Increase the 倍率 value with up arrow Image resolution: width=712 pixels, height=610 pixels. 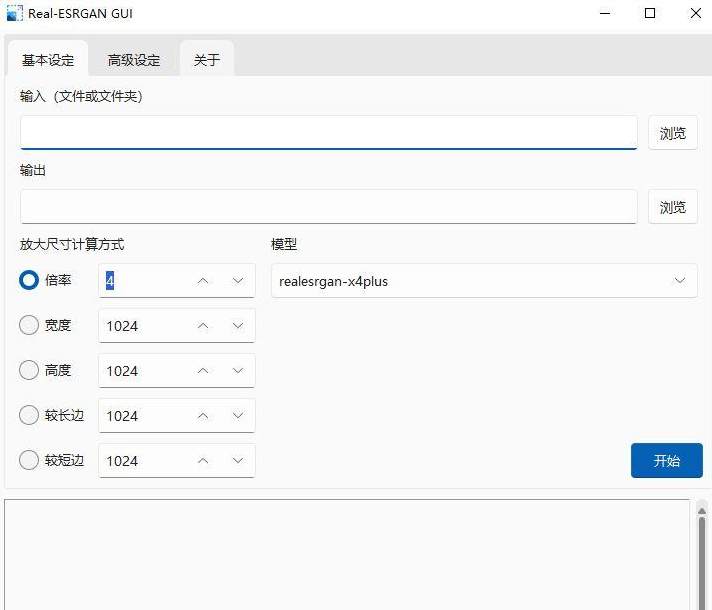[203, 281]
